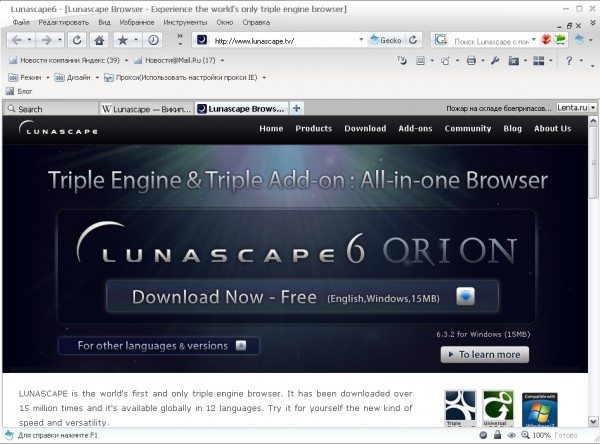Click inside the Lunascape search box
600x444 pixels.
coord(489,41)
